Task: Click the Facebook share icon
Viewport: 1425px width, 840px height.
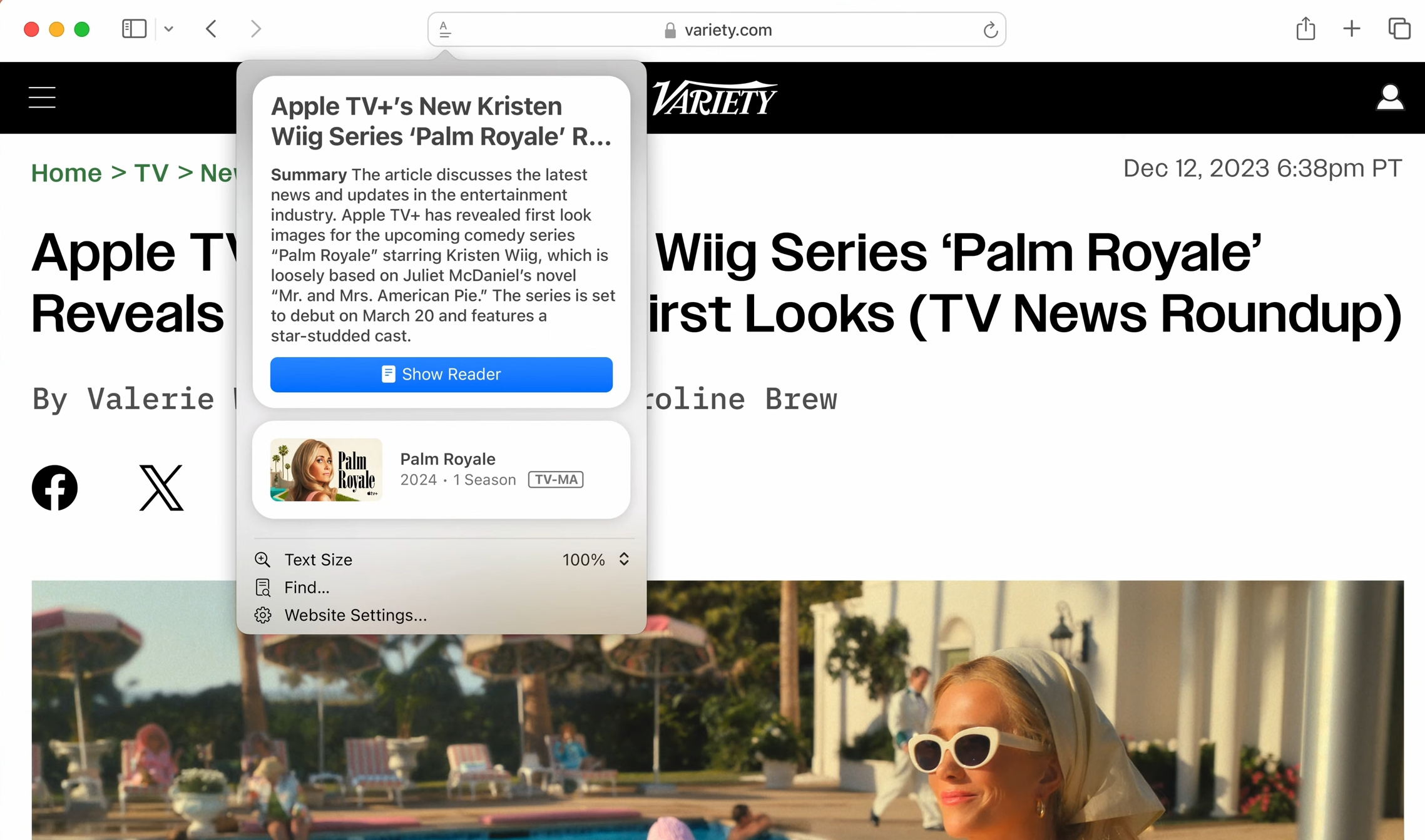Action: tap(55, 489)
